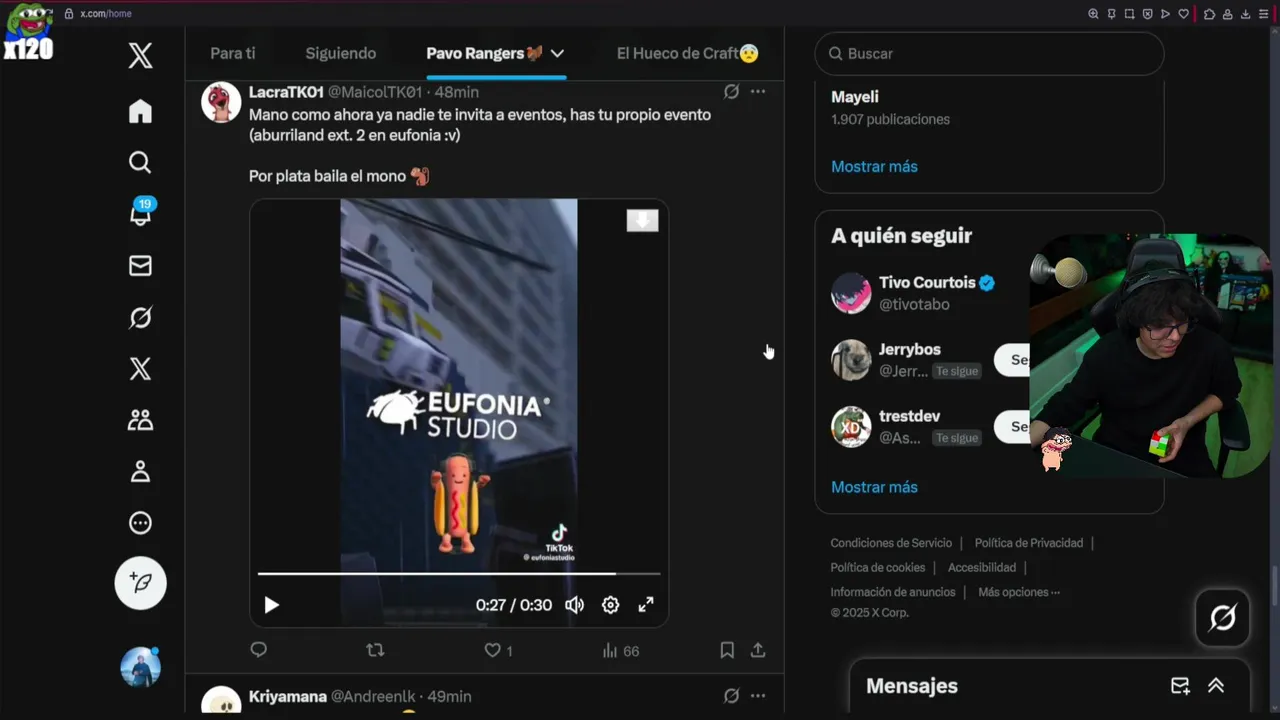Click the browser zoom magnifier icon

[x=1093, y=14]
